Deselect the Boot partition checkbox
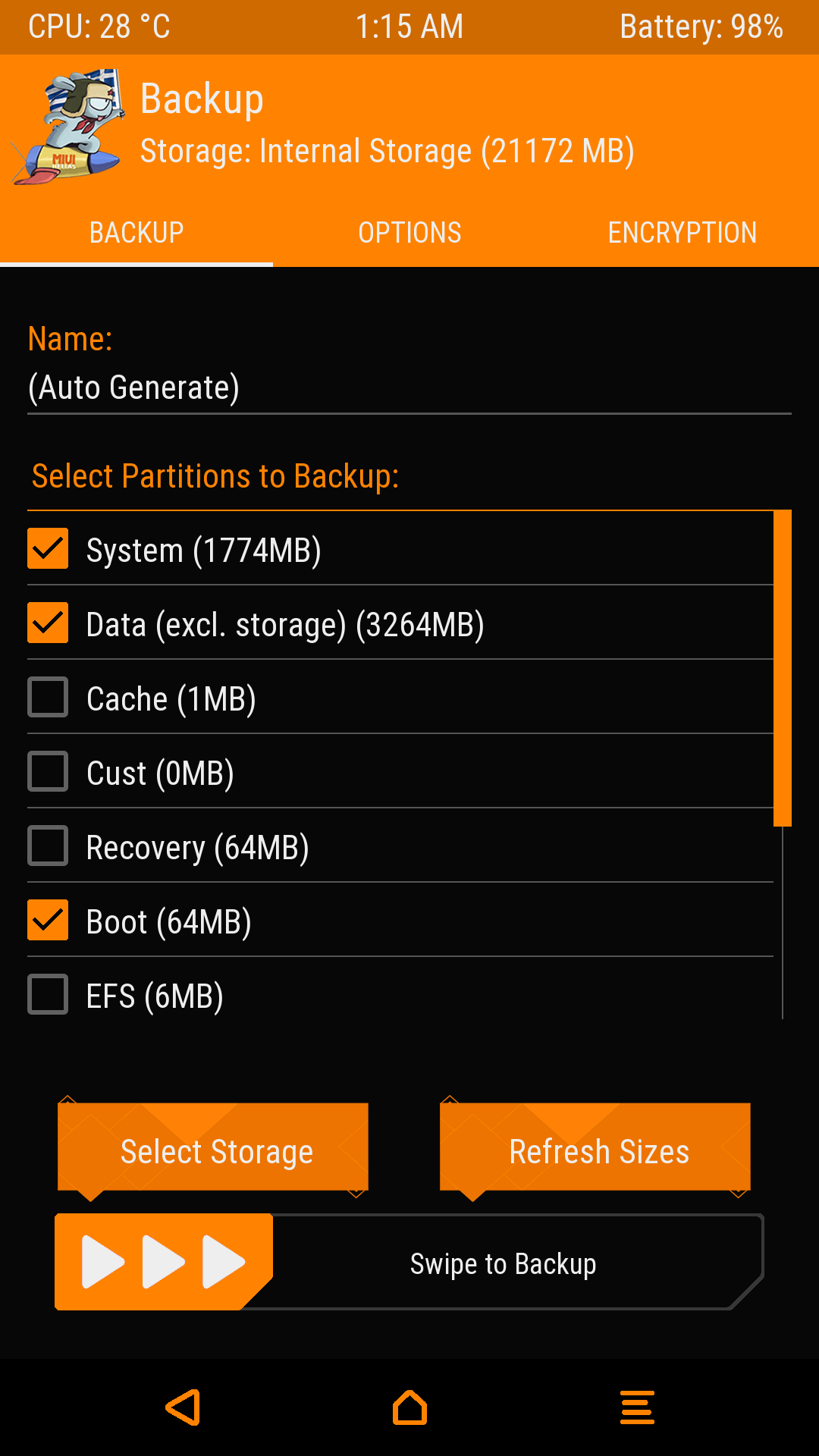This screenshot has width=819, height=1456. pos(48,920)
